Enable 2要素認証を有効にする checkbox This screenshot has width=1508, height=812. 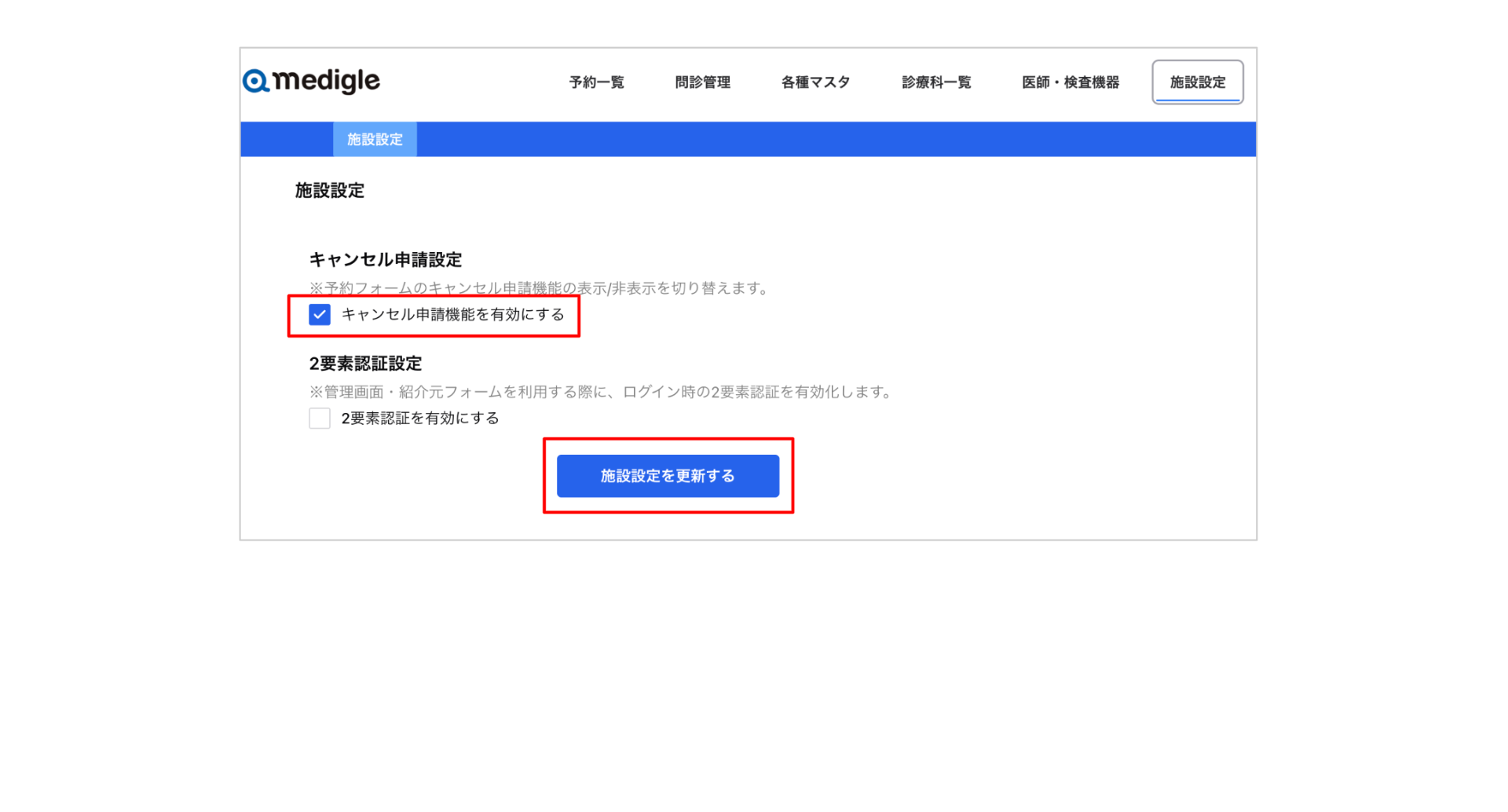pos(319,418)
